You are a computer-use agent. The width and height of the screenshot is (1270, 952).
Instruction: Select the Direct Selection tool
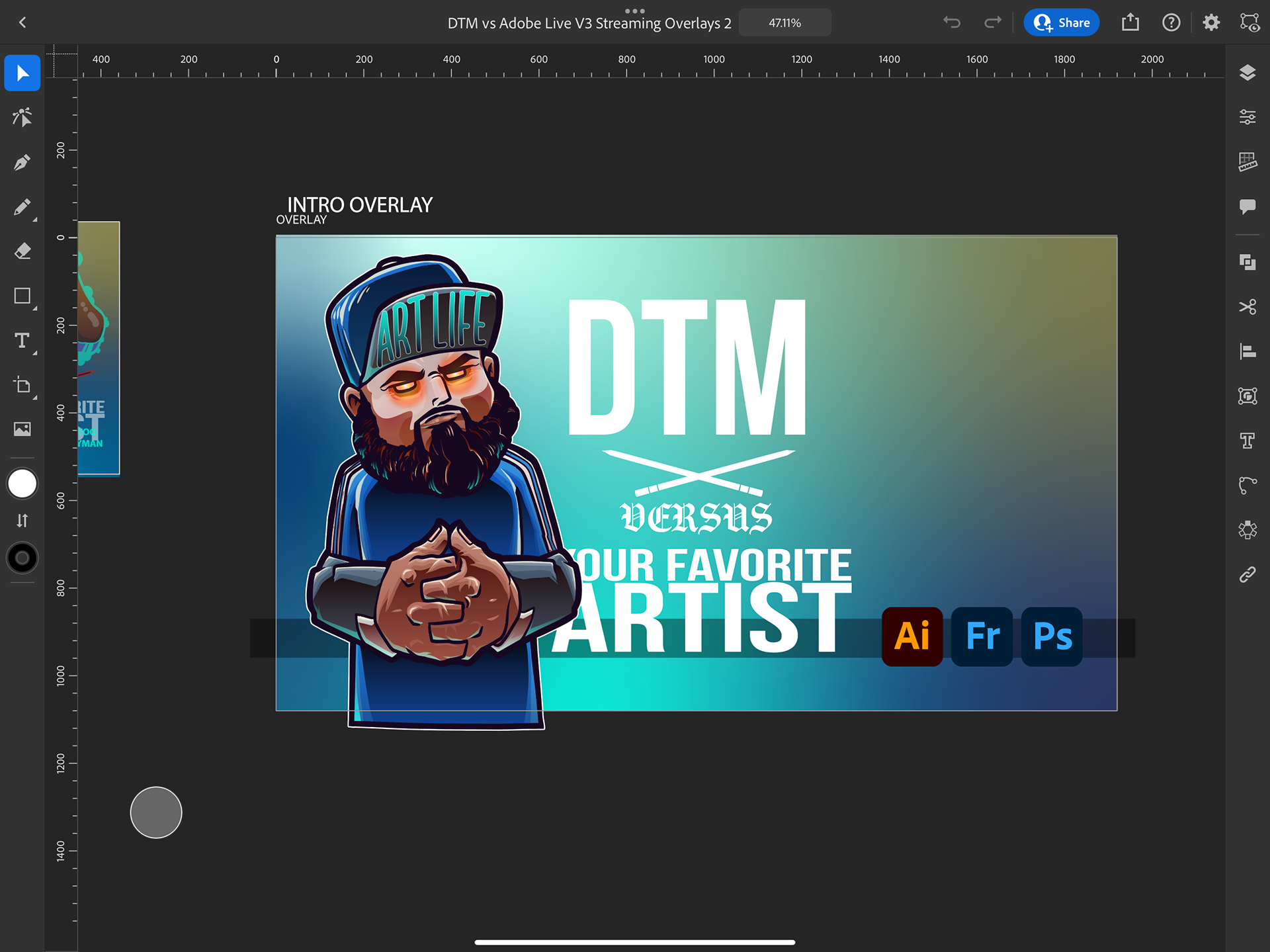pyautogui.click(x=22, y=118)
